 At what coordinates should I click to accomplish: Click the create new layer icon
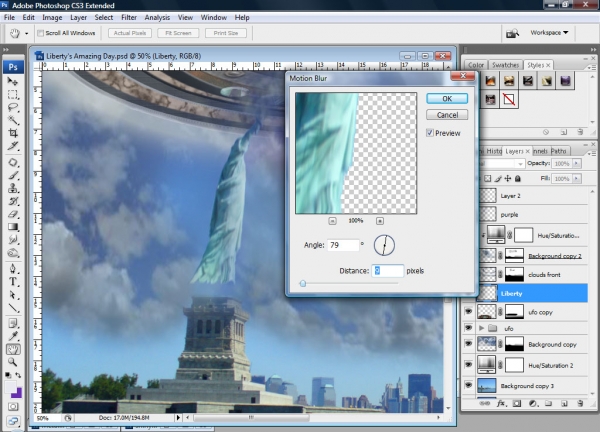pyautogui.click(x=564, y=403)
